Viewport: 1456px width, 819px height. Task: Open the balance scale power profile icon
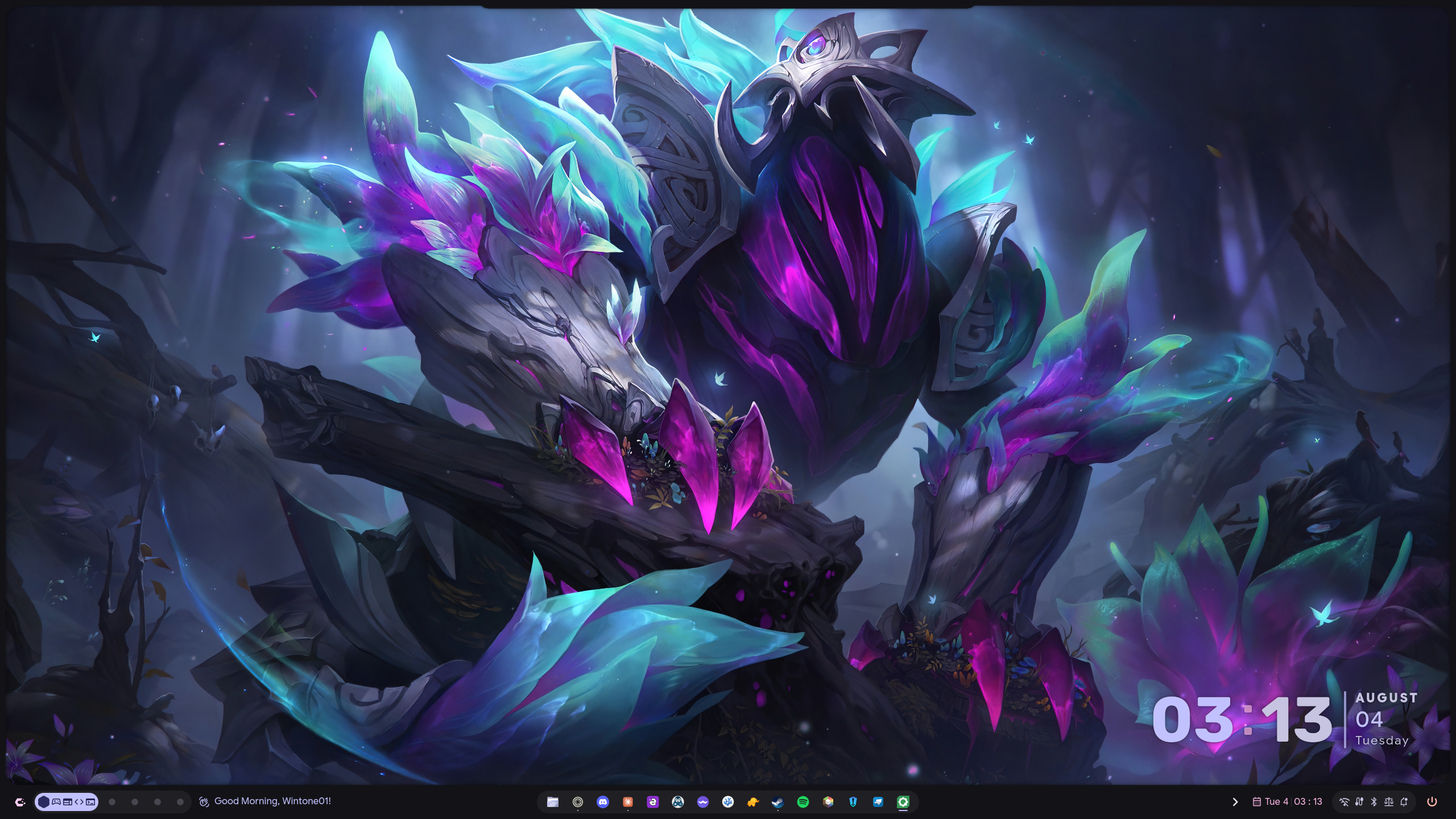(1389, 802)
